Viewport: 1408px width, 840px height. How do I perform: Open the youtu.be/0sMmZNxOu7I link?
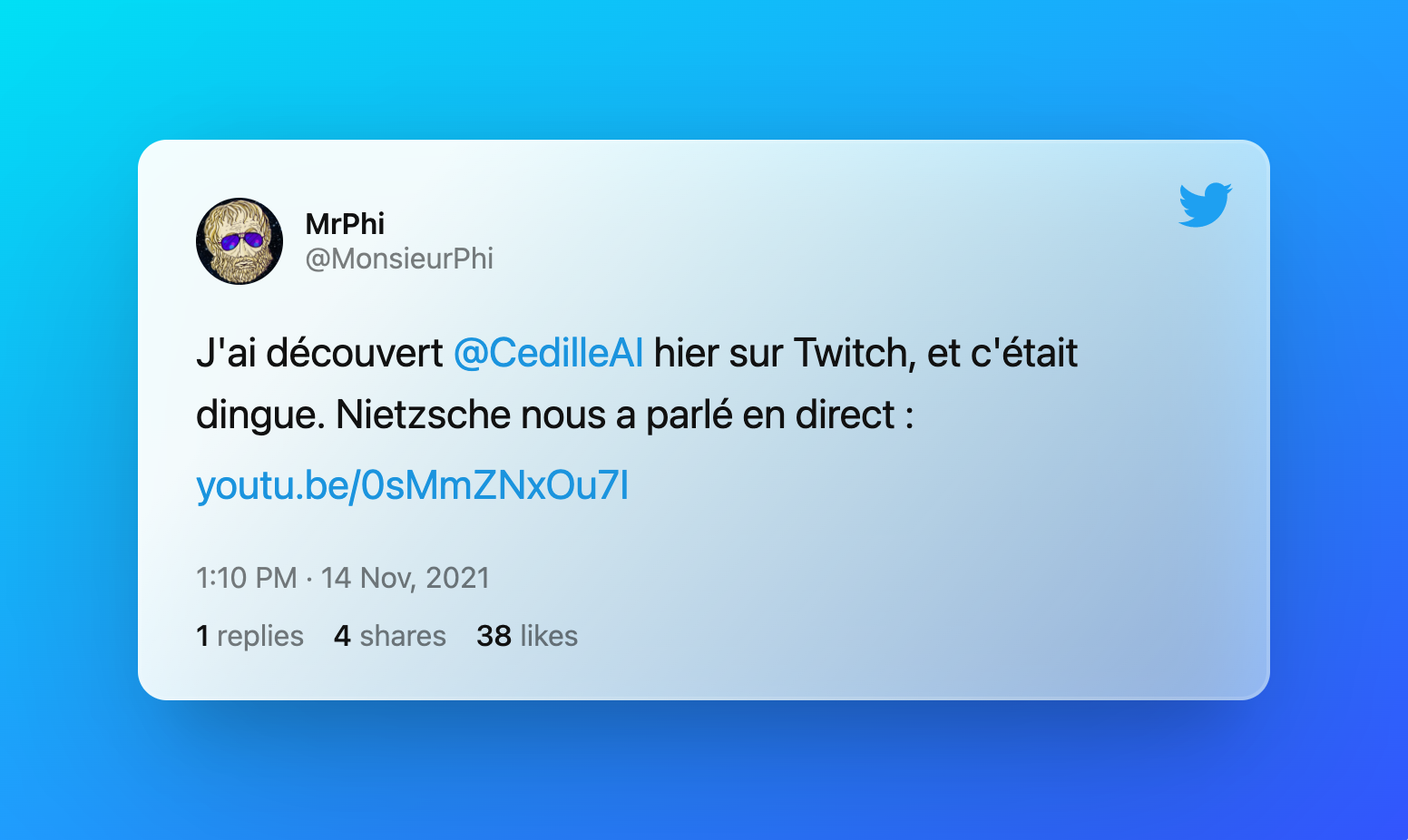tap(412, 485)
